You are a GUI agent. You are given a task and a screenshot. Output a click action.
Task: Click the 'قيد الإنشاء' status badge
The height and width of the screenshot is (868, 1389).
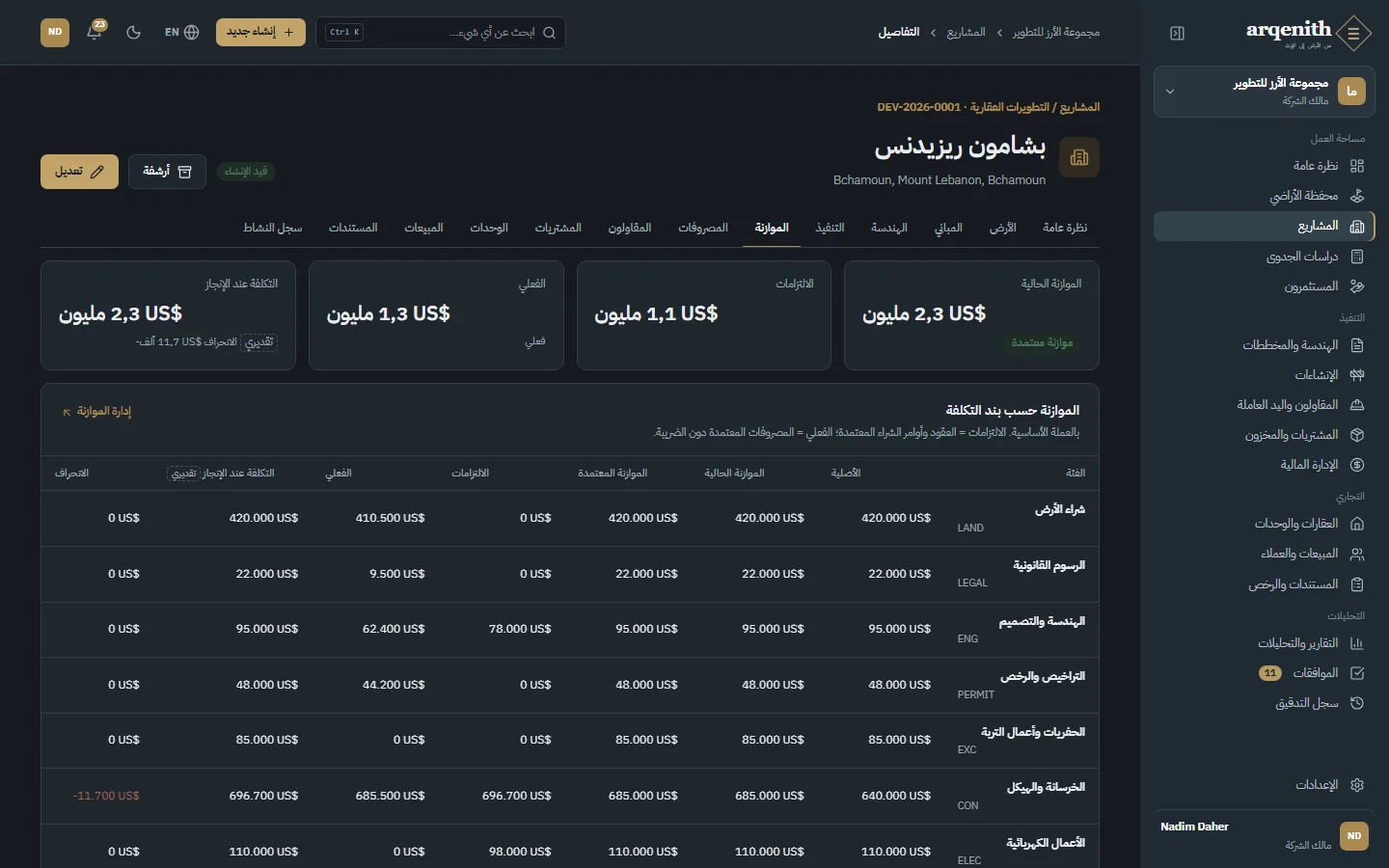click(246, 172)
